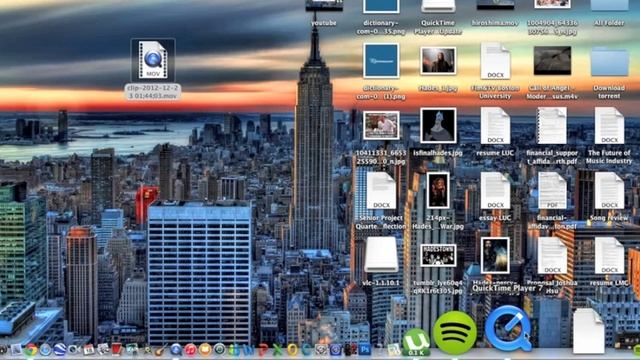Open Google Earth from the dock
Image resolution: width=640 pixels, height=360 pixels.
59,349
